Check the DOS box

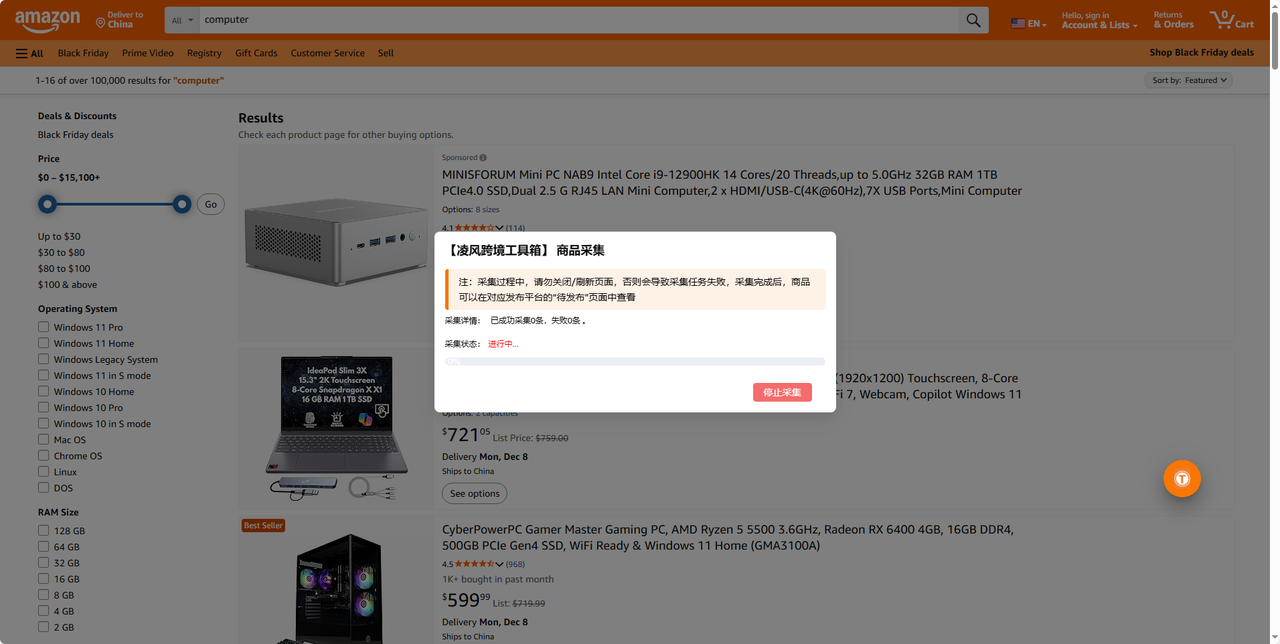click(x=43, y=487)
